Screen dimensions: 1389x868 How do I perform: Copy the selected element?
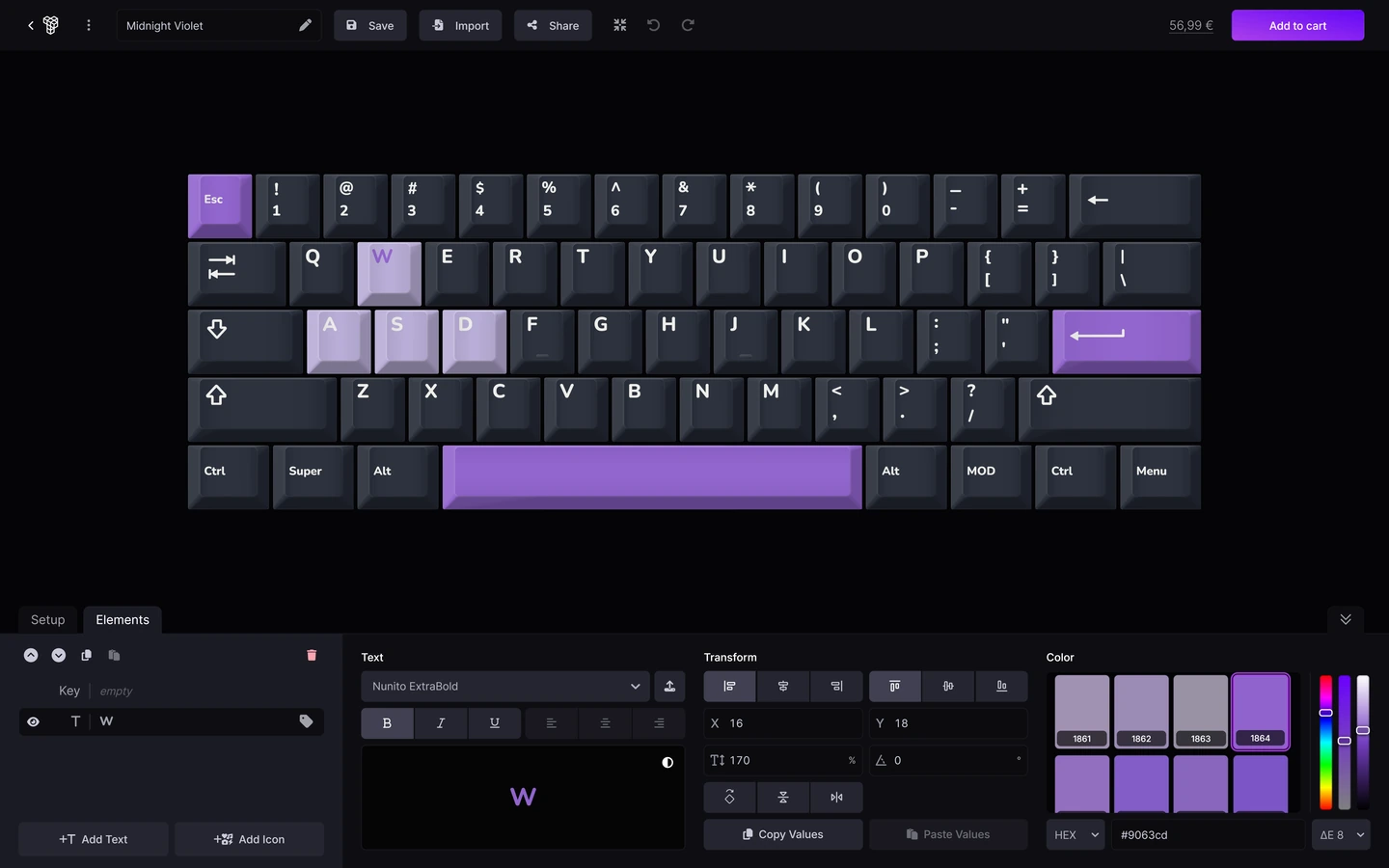86,655
